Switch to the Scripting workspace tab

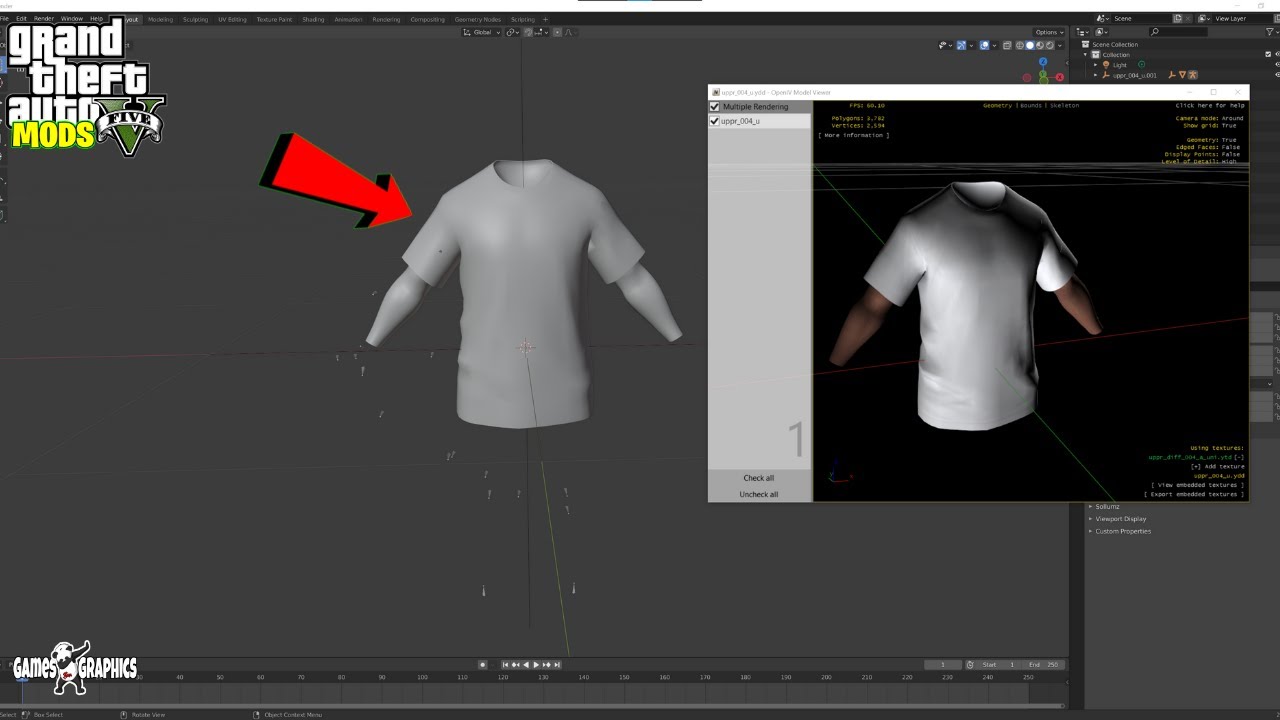point(523,19)
